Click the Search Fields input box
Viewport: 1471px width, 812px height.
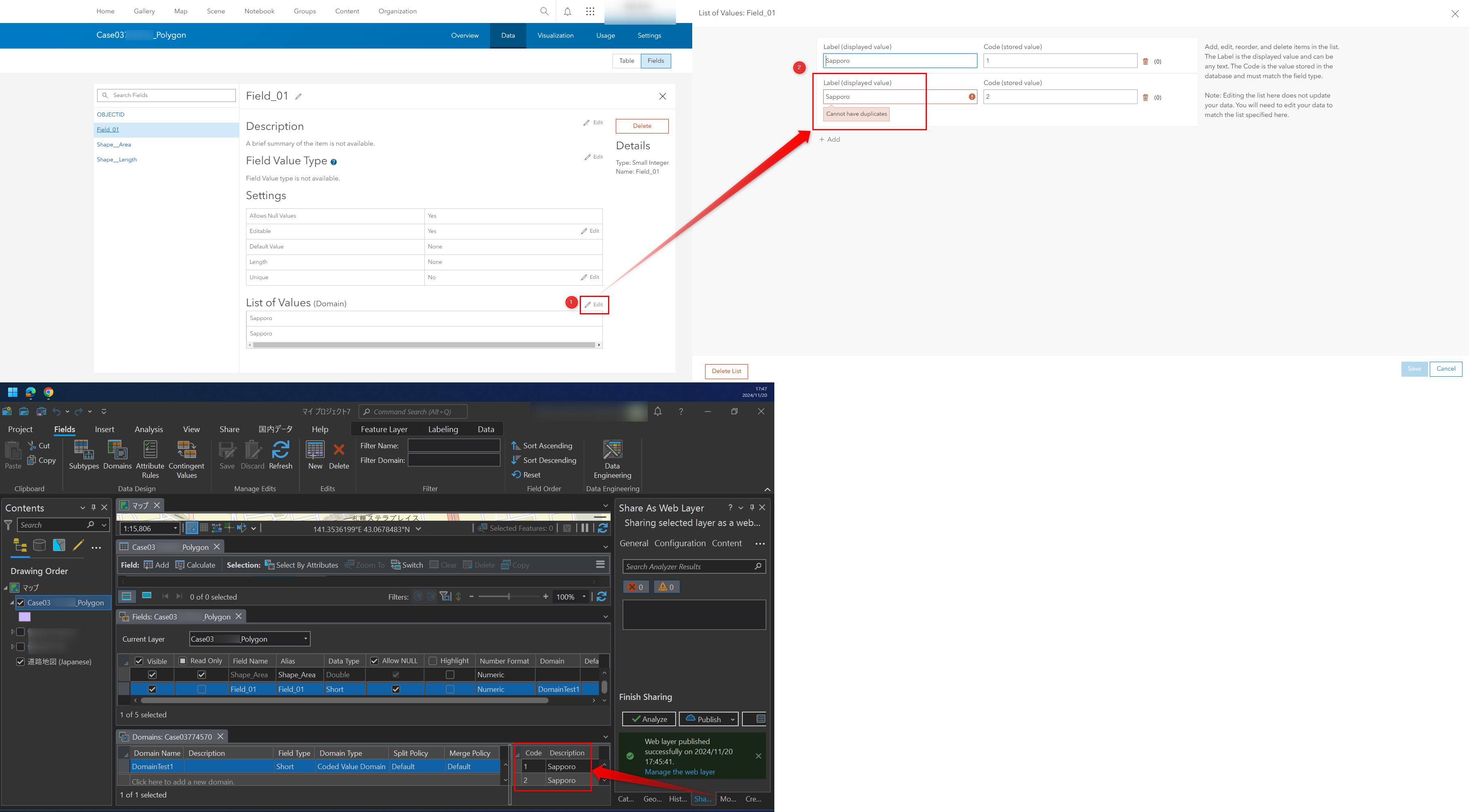pyautogui.click(x=165, y=95)
